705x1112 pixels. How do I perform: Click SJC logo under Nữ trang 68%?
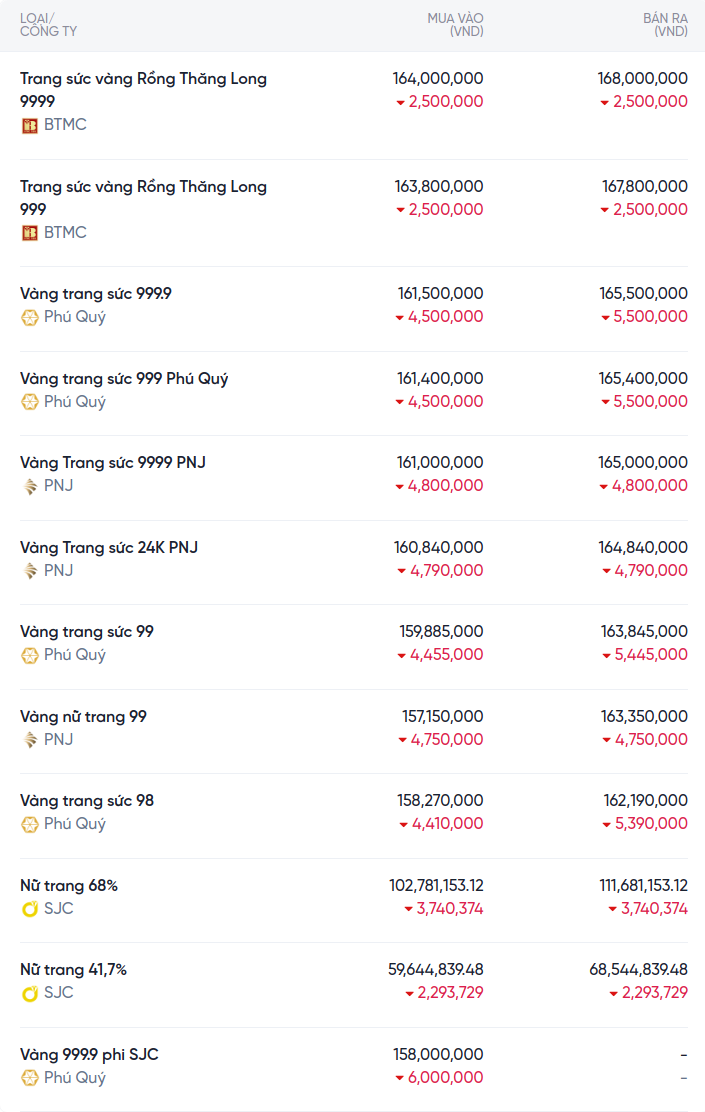(x=30, y=909)
